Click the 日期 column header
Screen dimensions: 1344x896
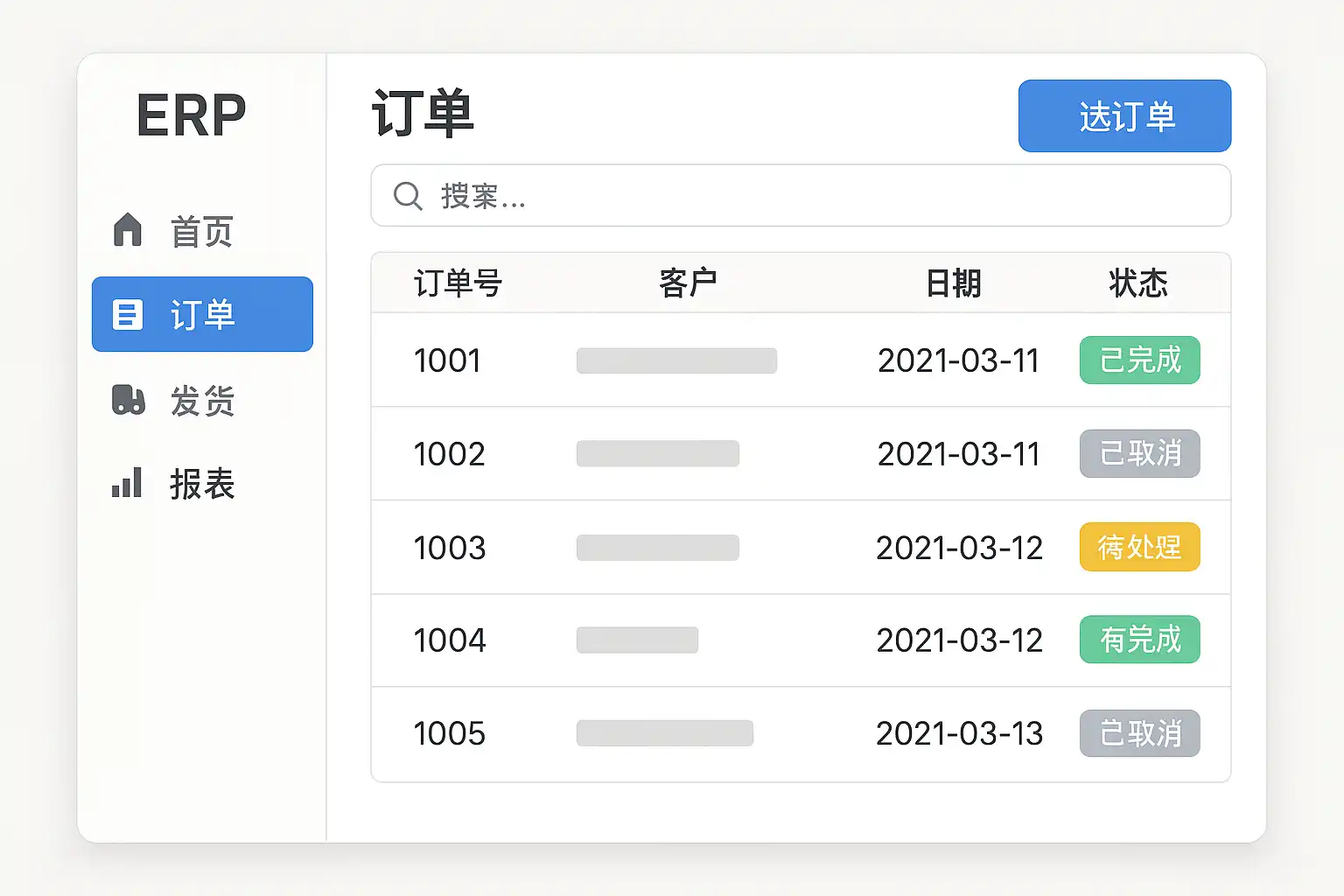coord(954,283)
